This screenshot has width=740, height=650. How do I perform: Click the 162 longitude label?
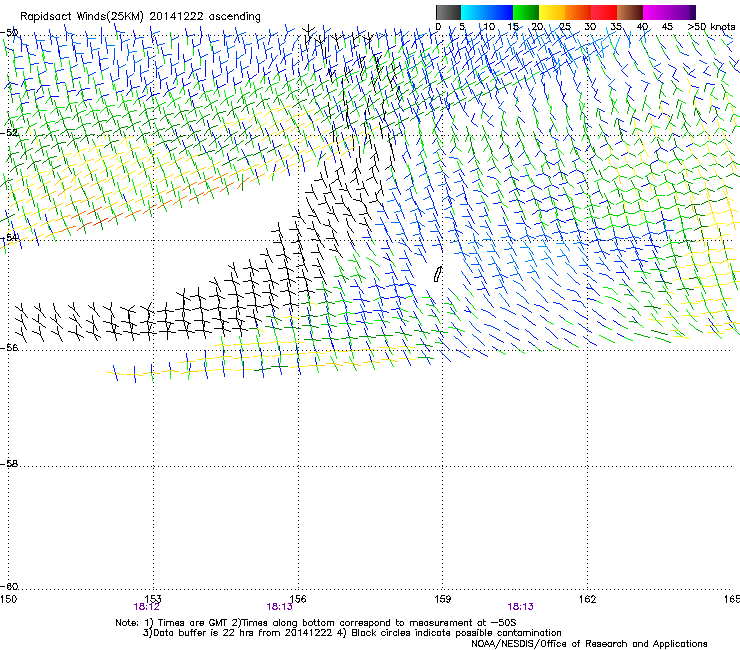587,599
